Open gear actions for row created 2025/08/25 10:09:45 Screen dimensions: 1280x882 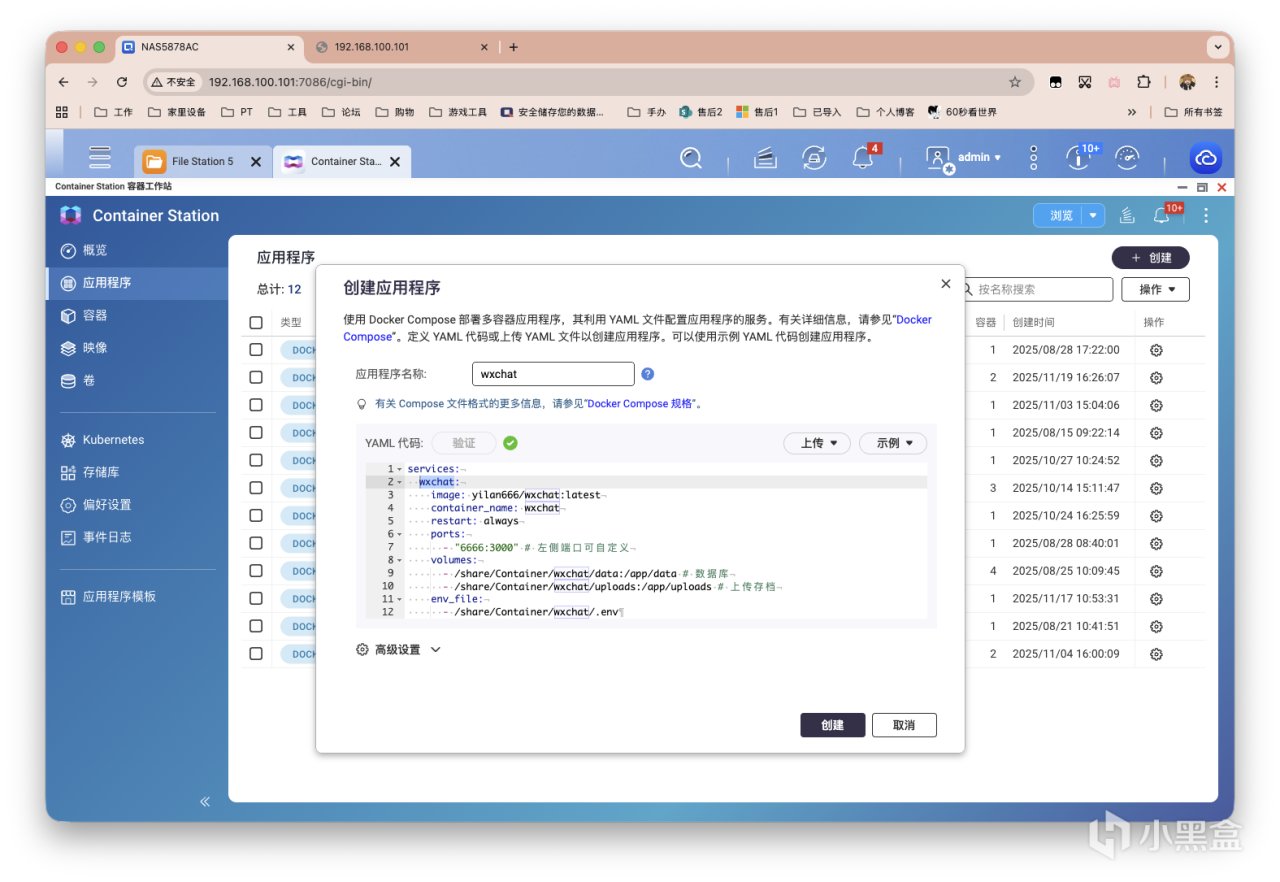[x=1156, y=571]
